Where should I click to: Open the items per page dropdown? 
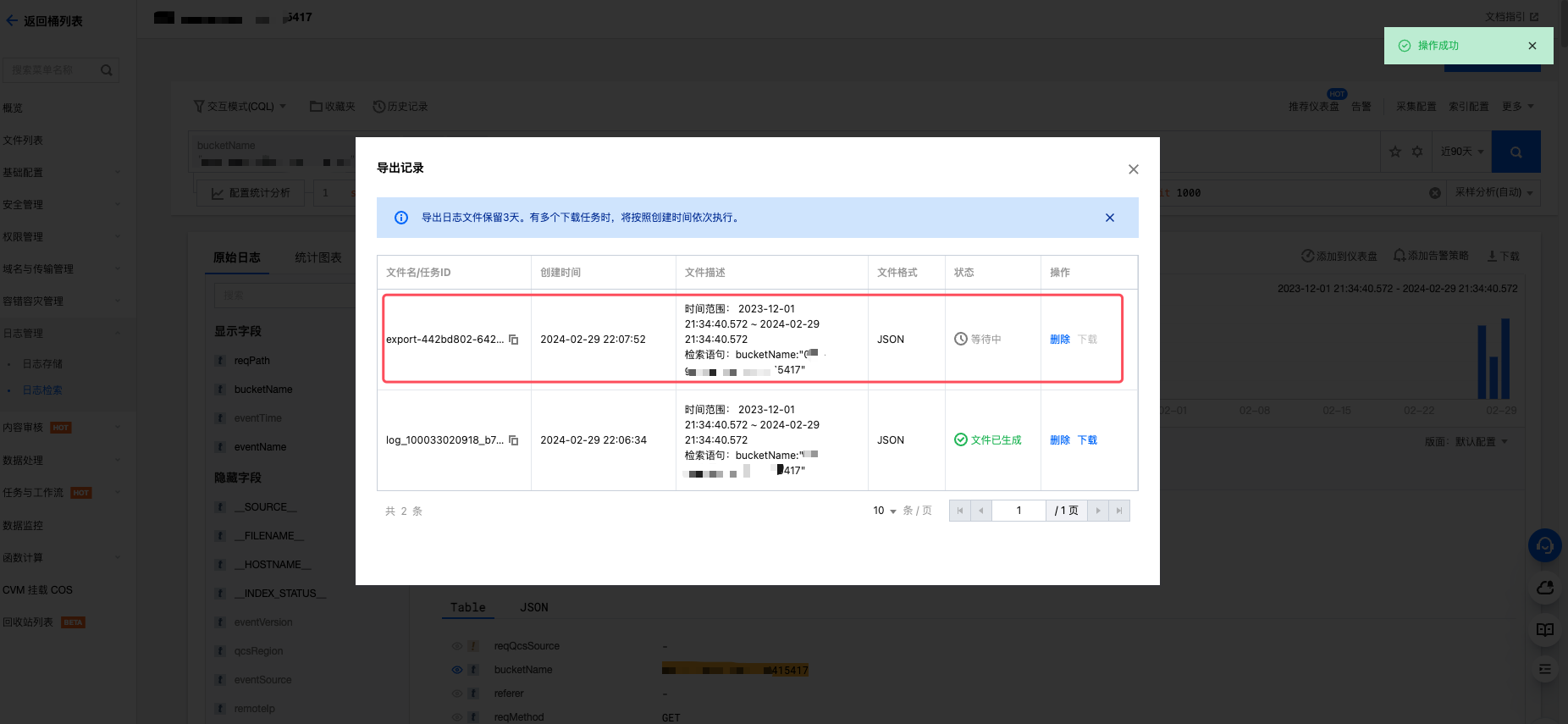(885, 511)
